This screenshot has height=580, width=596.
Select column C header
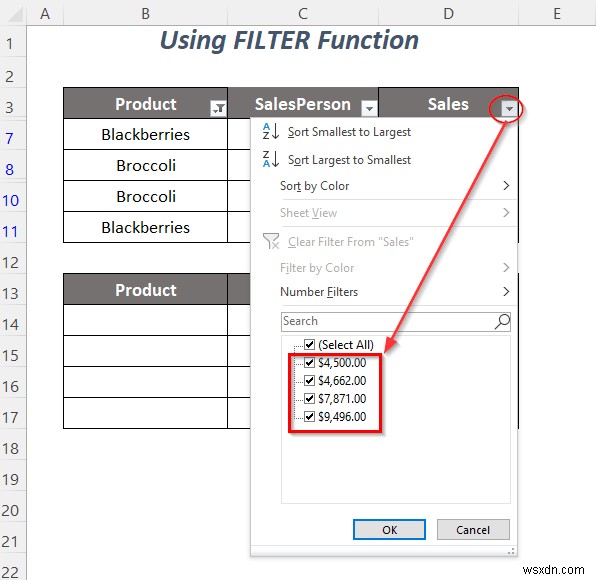point(303,14)
